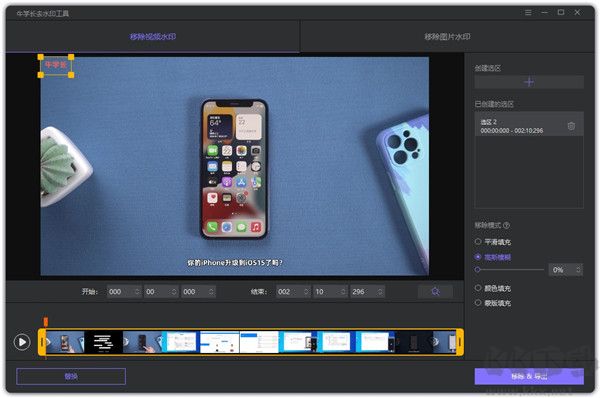Switch to the 移除视频水印 tab
This screenshot has width=600, height=398.
coord(153,37)
